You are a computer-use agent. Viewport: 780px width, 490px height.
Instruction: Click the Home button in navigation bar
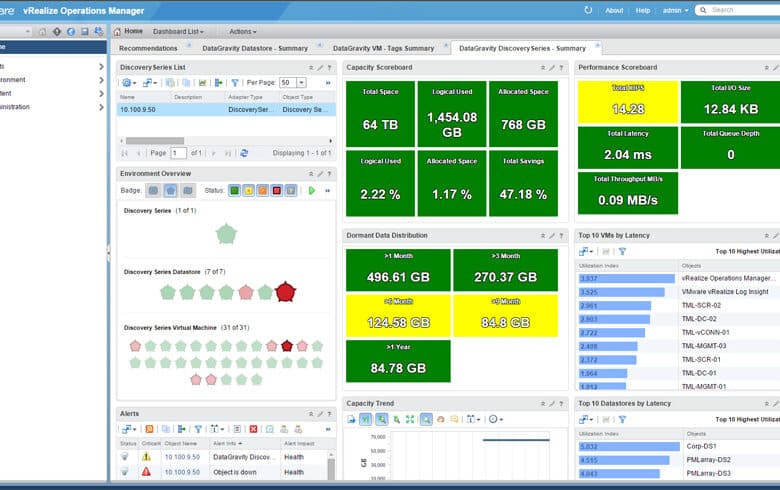128,31
